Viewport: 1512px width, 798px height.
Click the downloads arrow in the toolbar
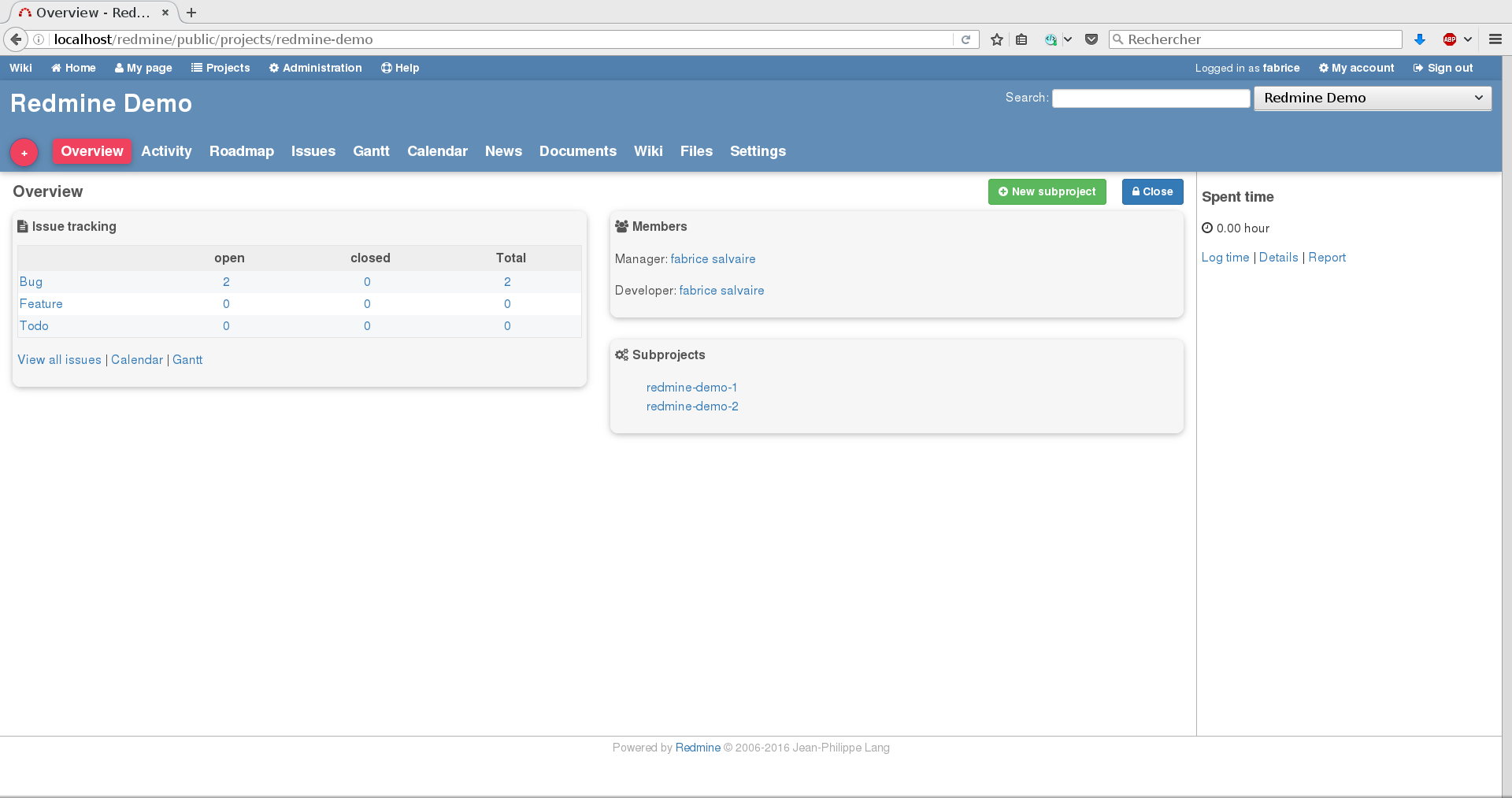[x=1419, y=39]
